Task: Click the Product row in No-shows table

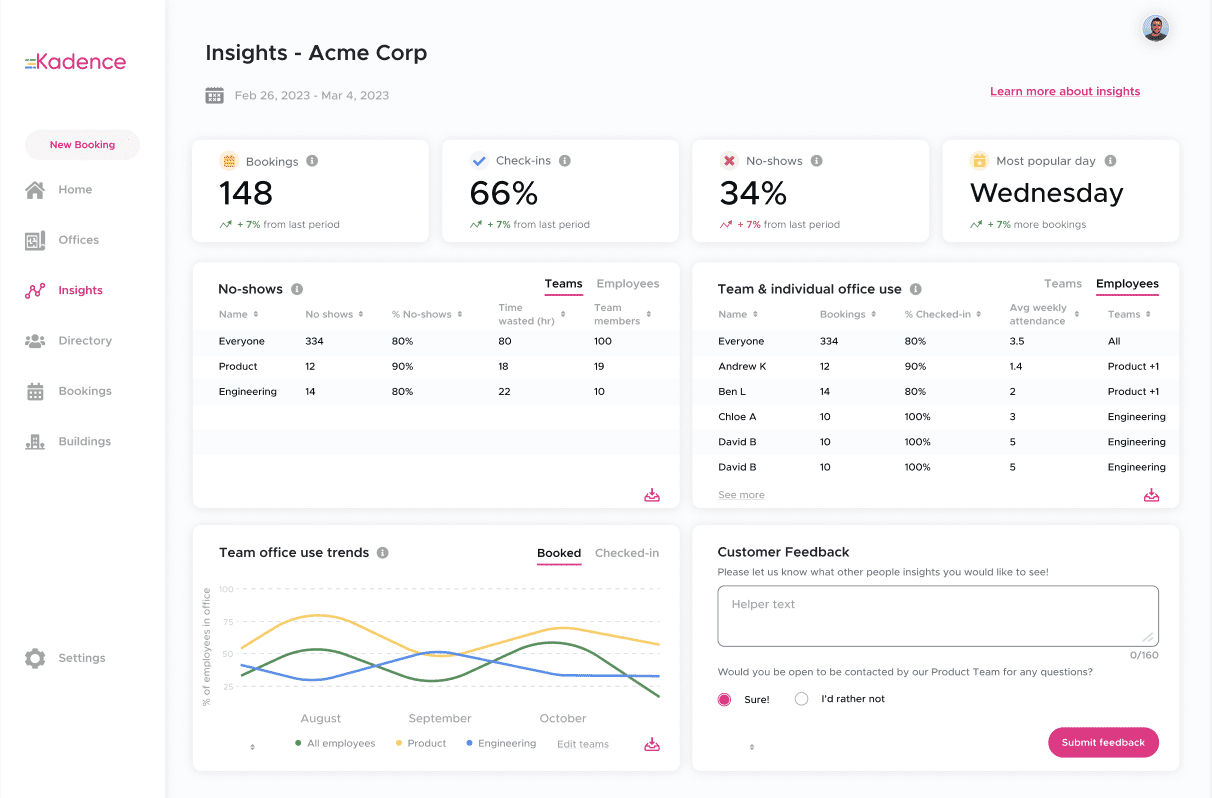Action: (x=436, y=367)
